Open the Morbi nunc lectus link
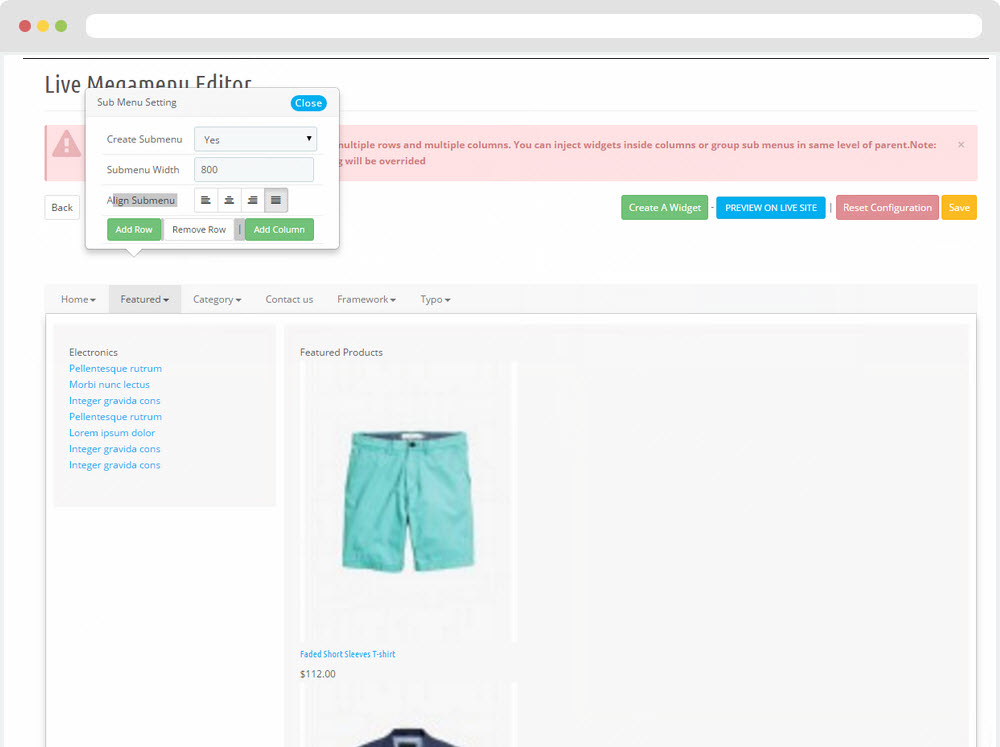Viewport: 1000px width, 747px height. click(x=109, y=385)
